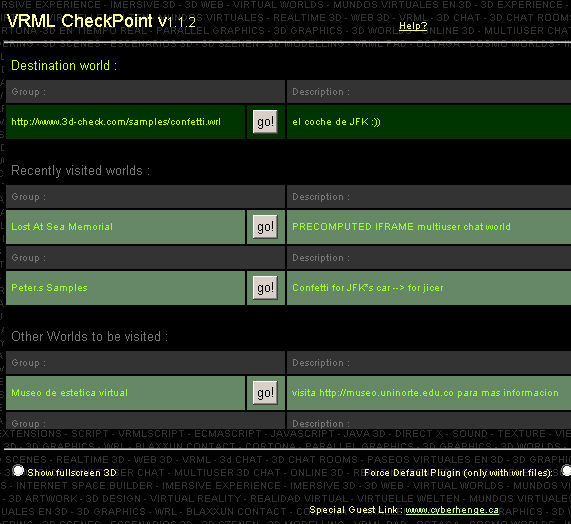Enable Show fullscreen 3D radio button
The height and width of the screenshot is (524, 571).
pos(18,470)
